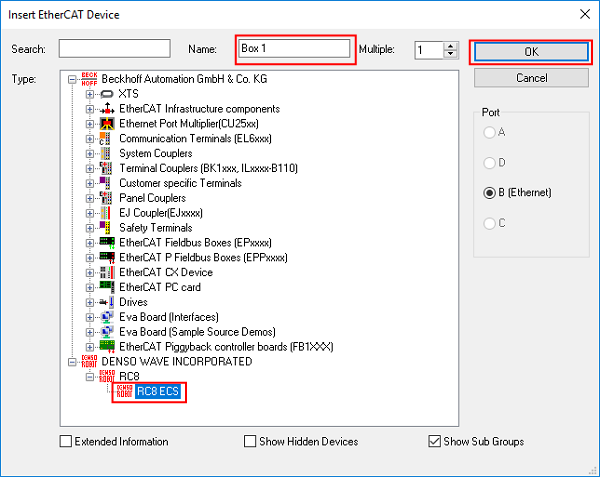The height and width of the screenshot is (478, 601).
Task: Expand the System Couplers tree node
Action: [x=90, y=153]
